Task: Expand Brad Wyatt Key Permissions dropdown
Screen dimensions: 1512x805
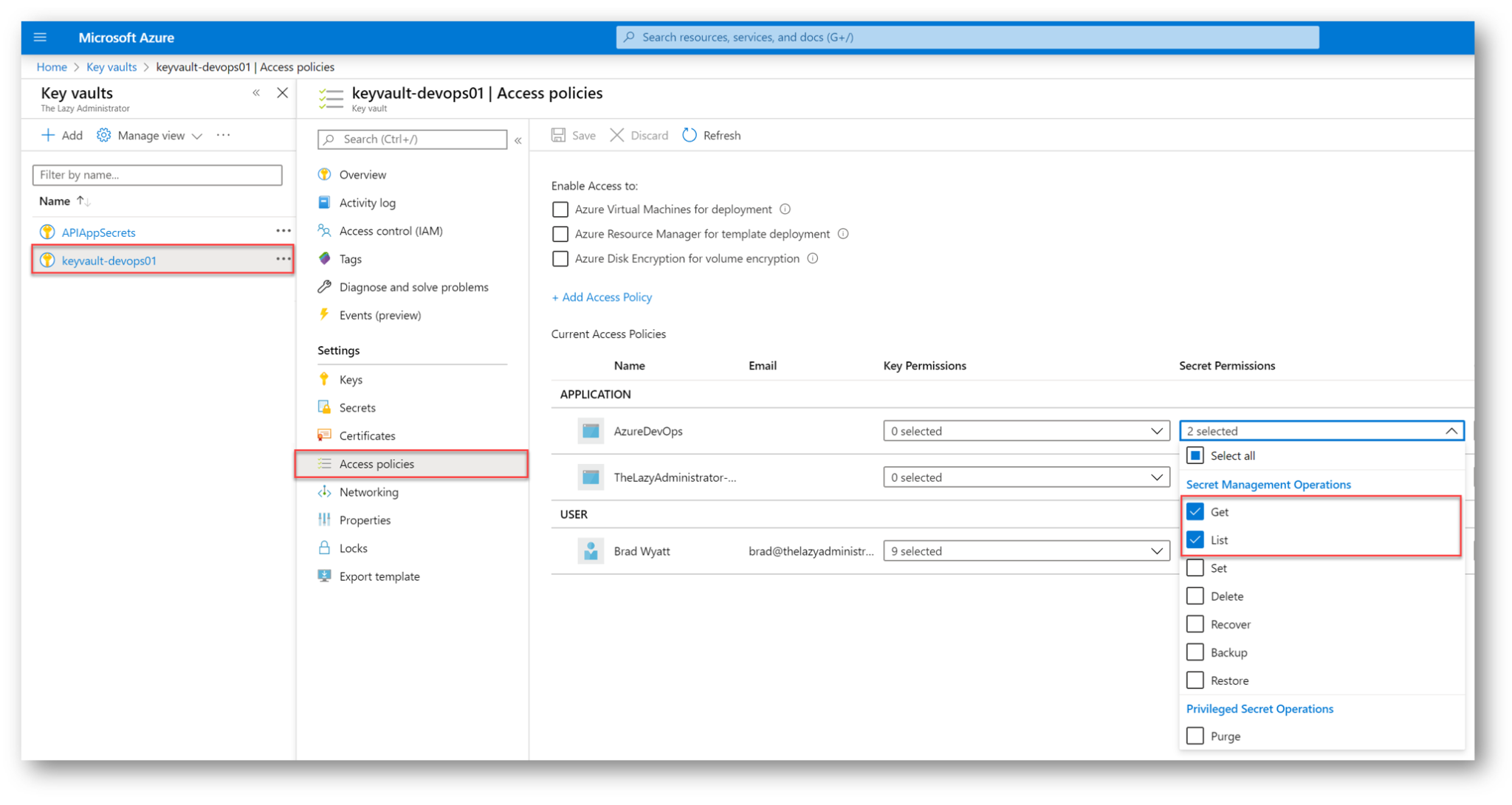Action: click(x=1026, y=551)
